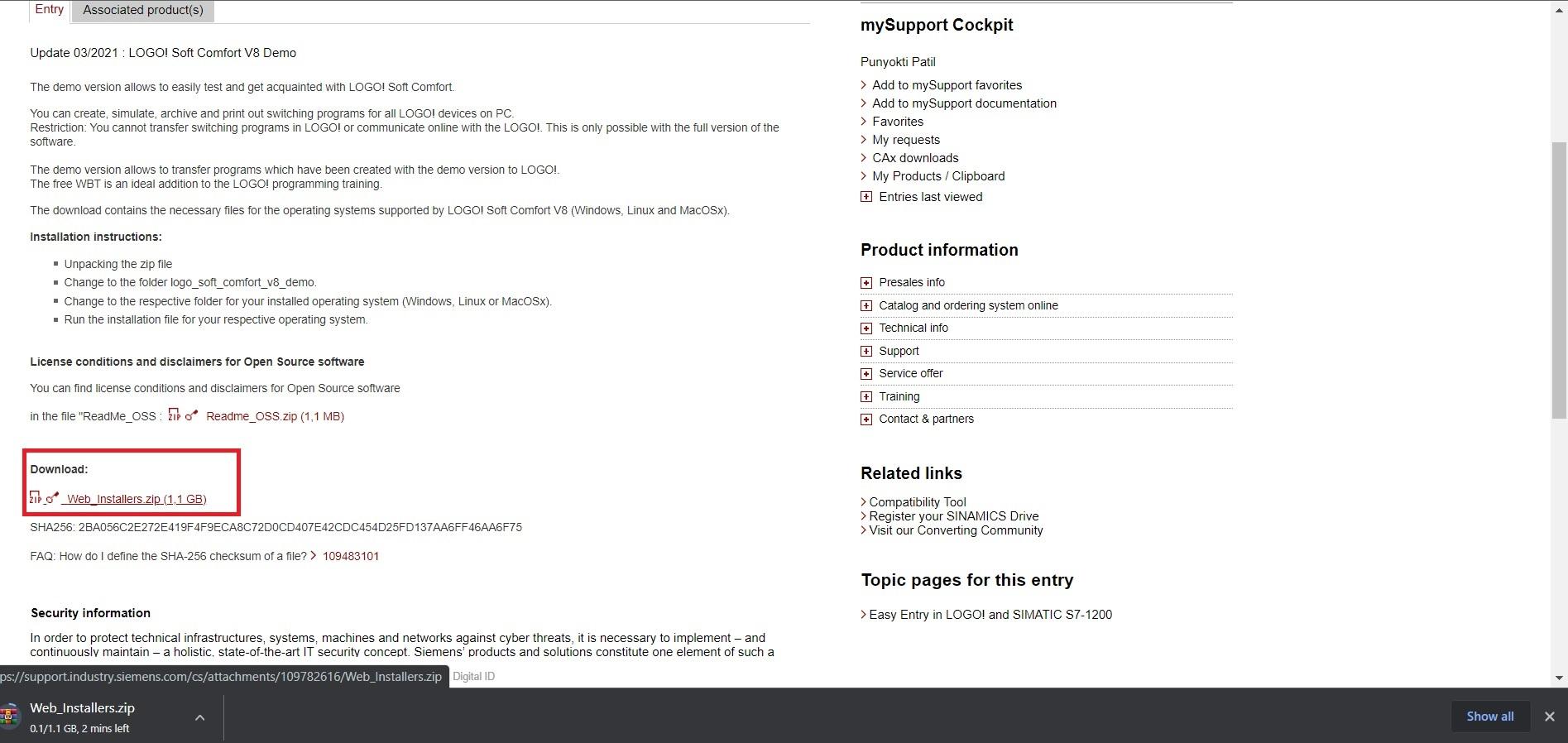Open My requests link
Screen dimensions: 1568x743
(906, 140)
